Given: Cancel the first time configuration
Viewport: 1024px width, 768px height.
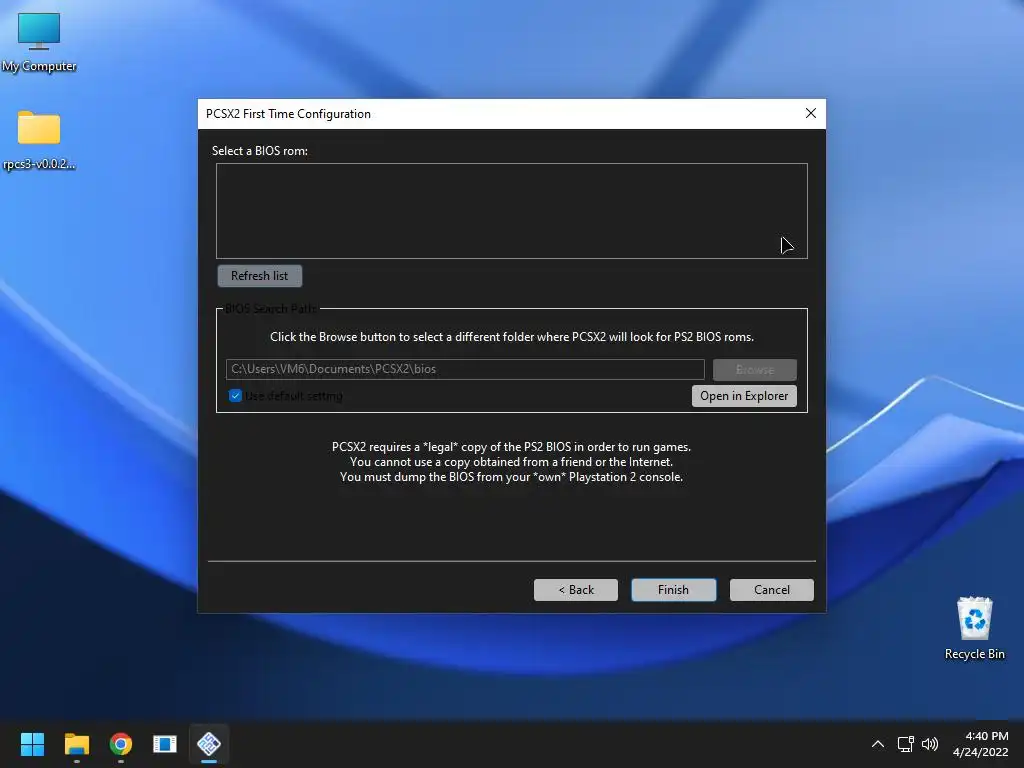Looking at the screenshot, I should pos(771,590).
